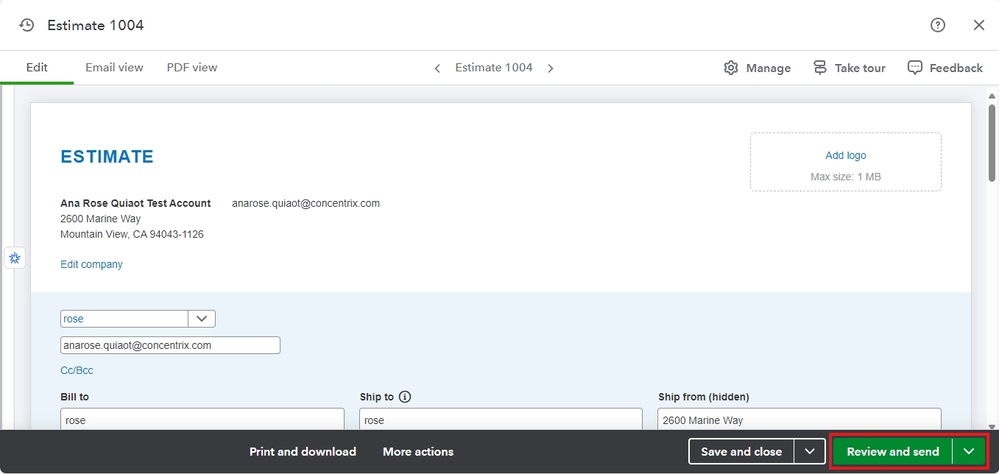
Task: Open the estimate history clock icon
Action: tap(27, 25)
